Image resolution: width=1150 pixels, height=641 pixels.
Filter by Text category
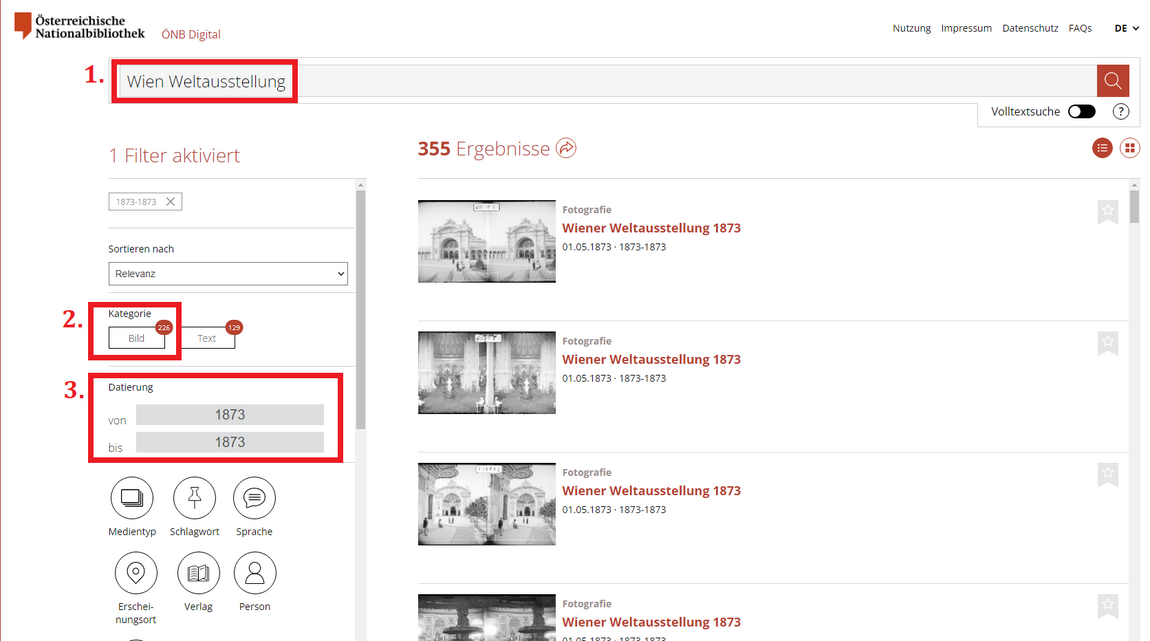click(207, 338)
